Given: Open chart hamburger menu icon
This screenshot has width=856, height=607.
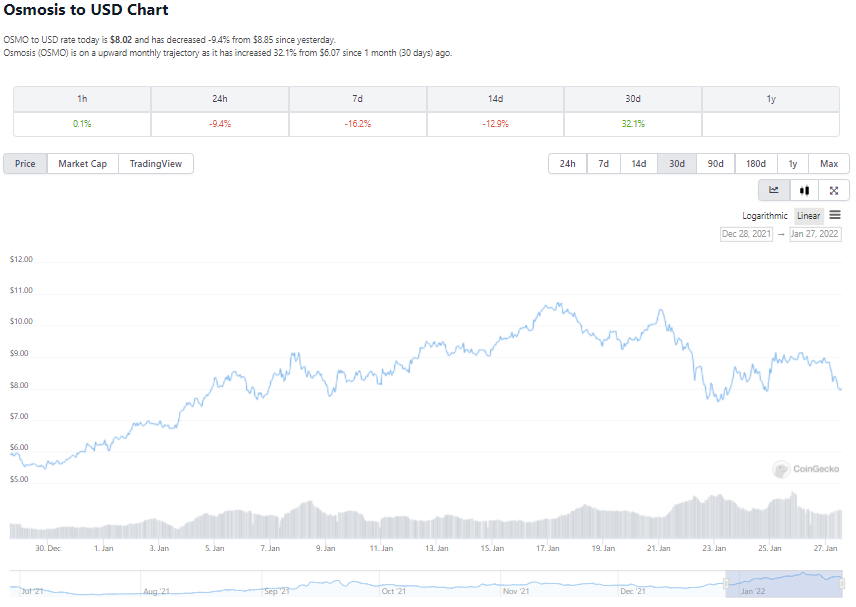Looking at the screenshot, I should tap(835, 215).
